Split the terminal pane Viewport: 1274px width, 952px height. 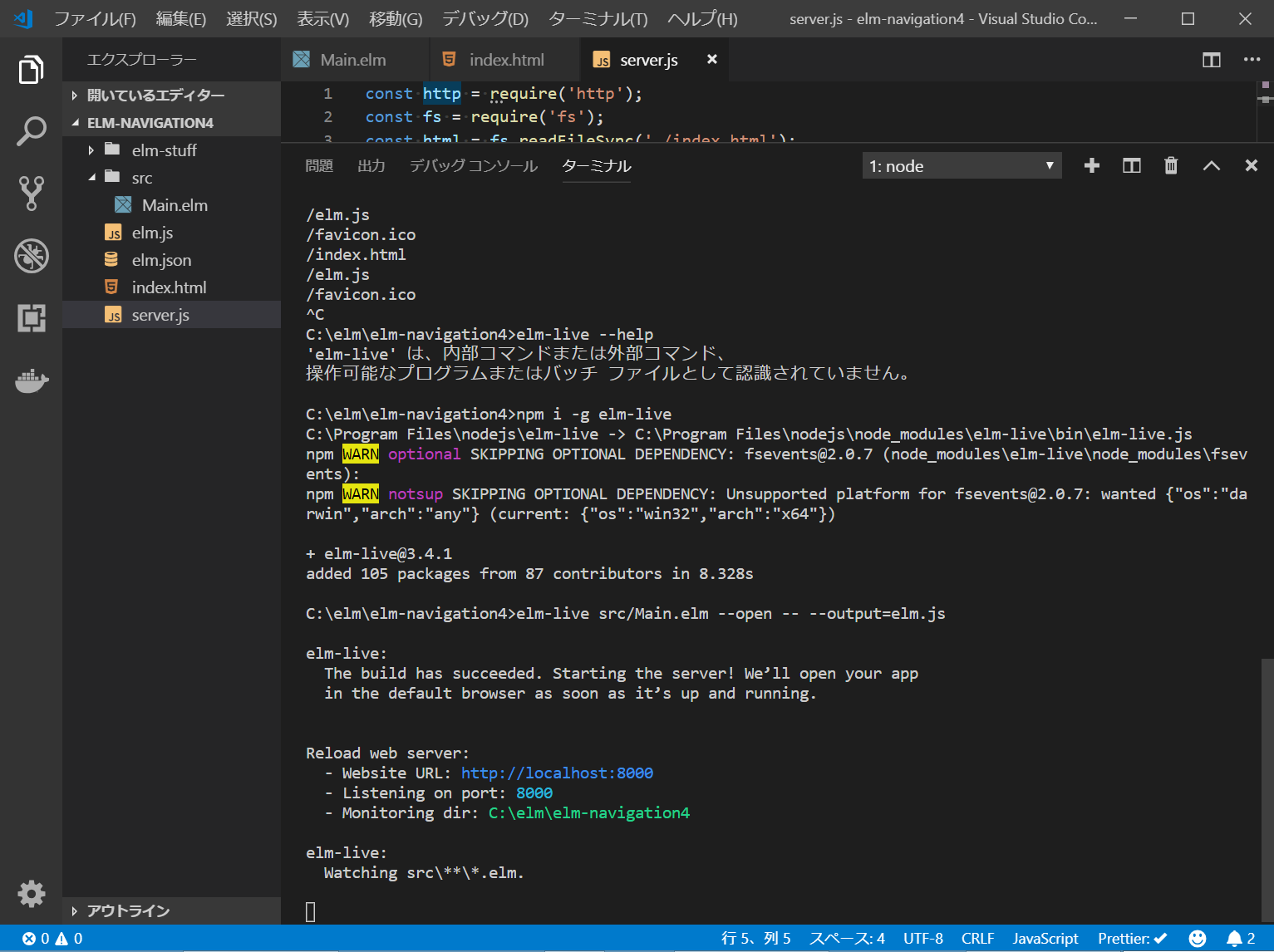(x=1131, y=166)
